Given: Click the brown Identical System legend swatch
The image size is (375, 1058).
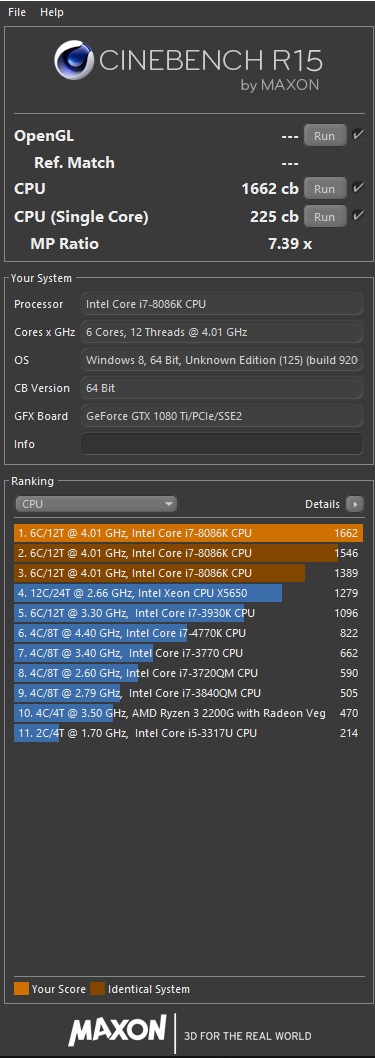Looking at the screenshot, I should click(97, 989).
